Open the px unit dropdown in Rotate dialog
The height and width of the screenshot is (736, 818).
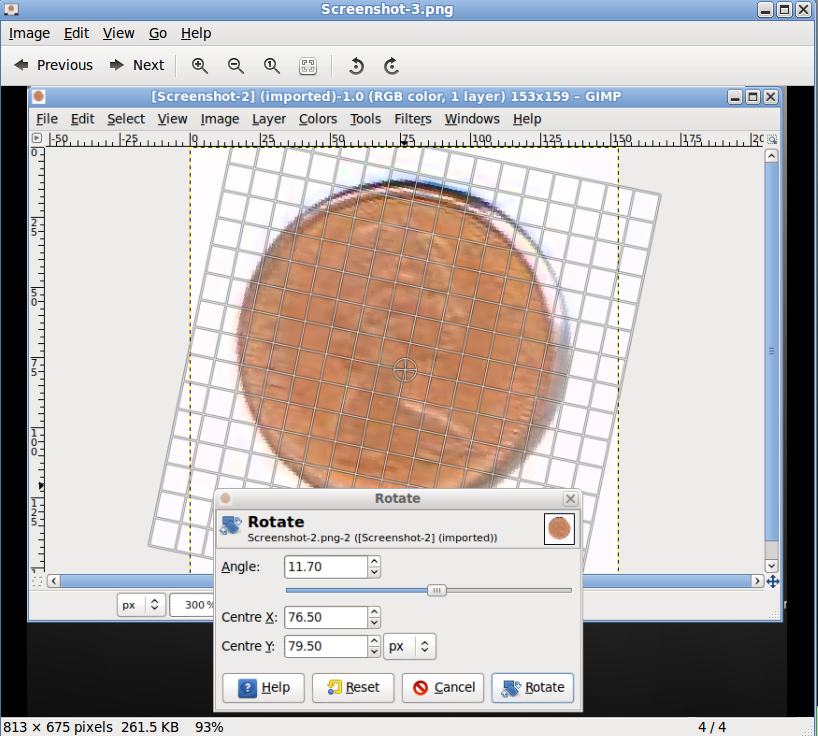click(410, 647)
